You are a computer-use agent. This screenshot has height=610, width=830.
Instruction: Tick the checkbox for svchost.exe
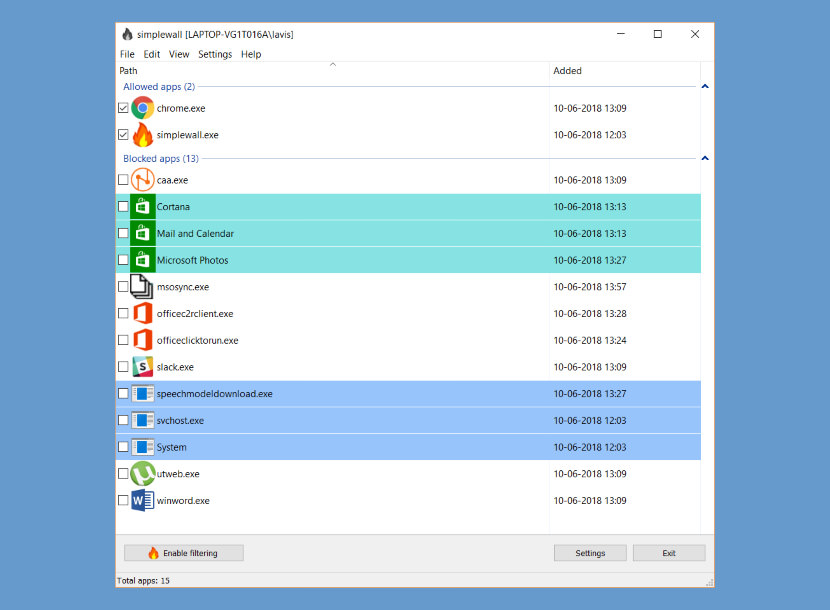tap(123, 420)
